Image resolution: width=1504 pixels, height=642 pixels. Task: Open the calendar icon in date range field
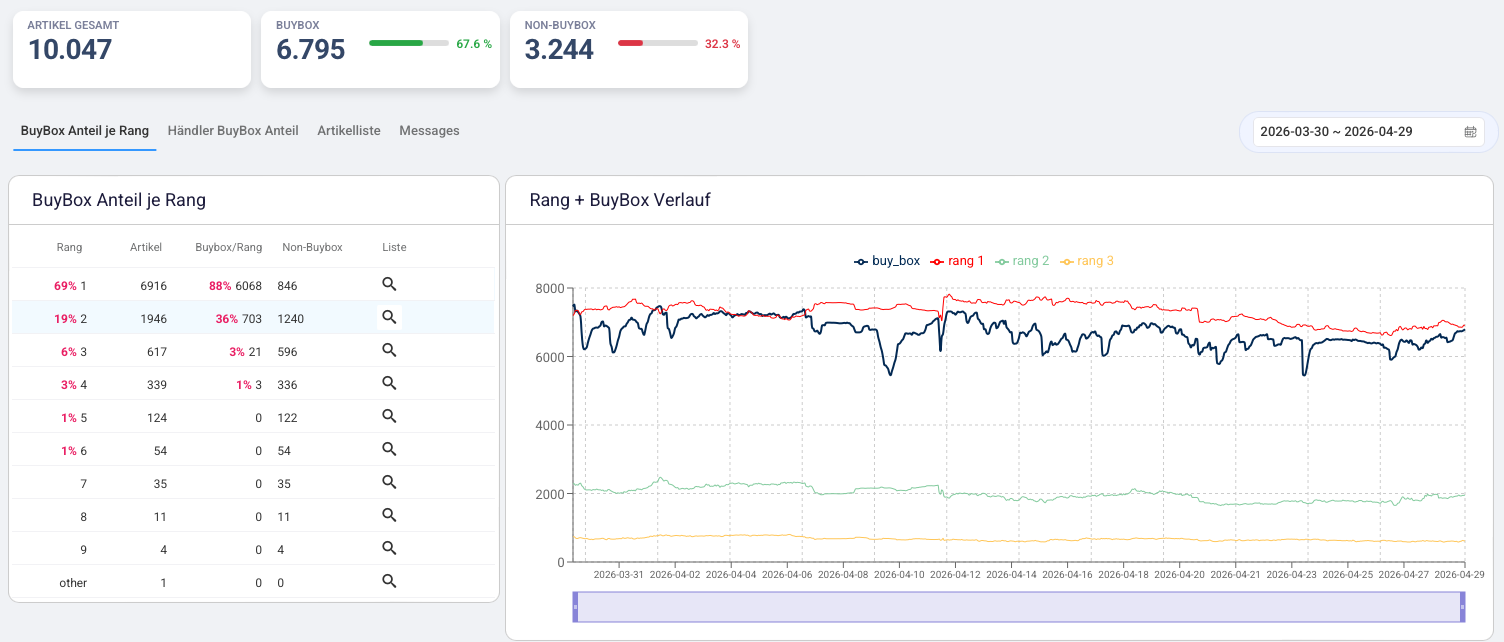[1470, 132]
